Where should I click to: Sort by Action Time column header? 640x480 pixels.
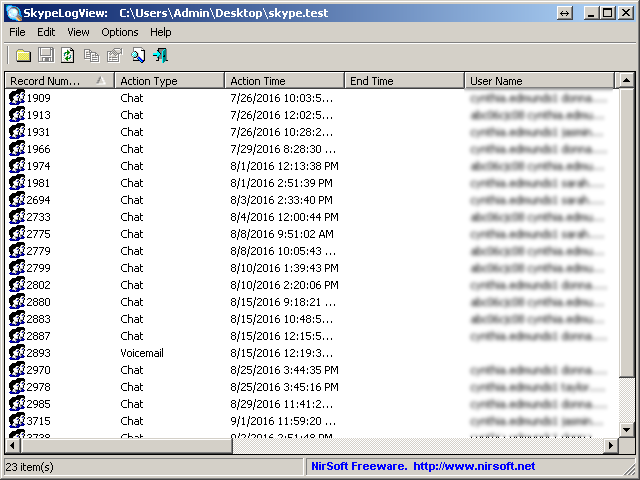pos(284,81)
